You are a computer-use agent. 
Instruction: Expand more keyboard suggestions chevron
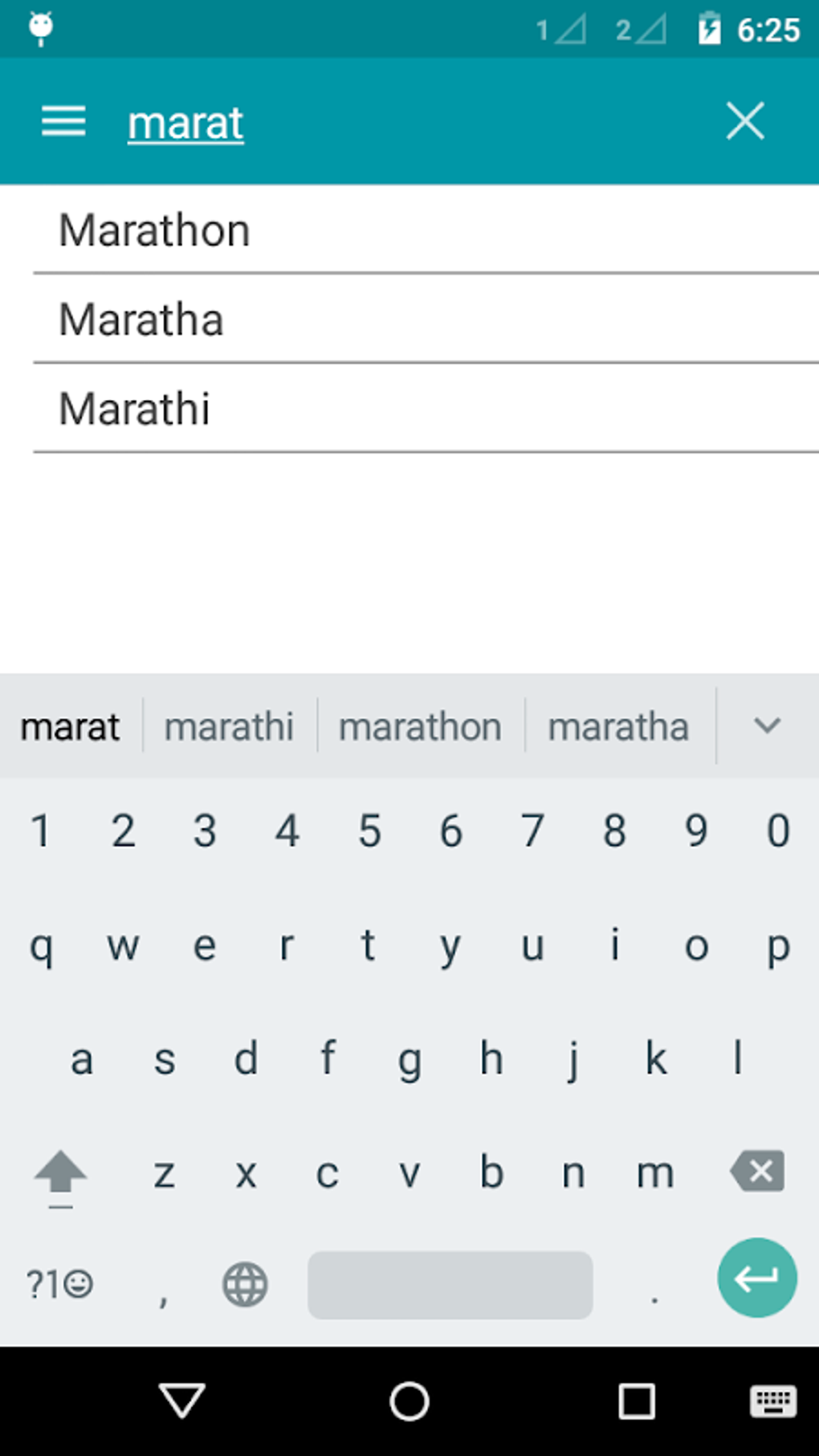tap(767, 726)
